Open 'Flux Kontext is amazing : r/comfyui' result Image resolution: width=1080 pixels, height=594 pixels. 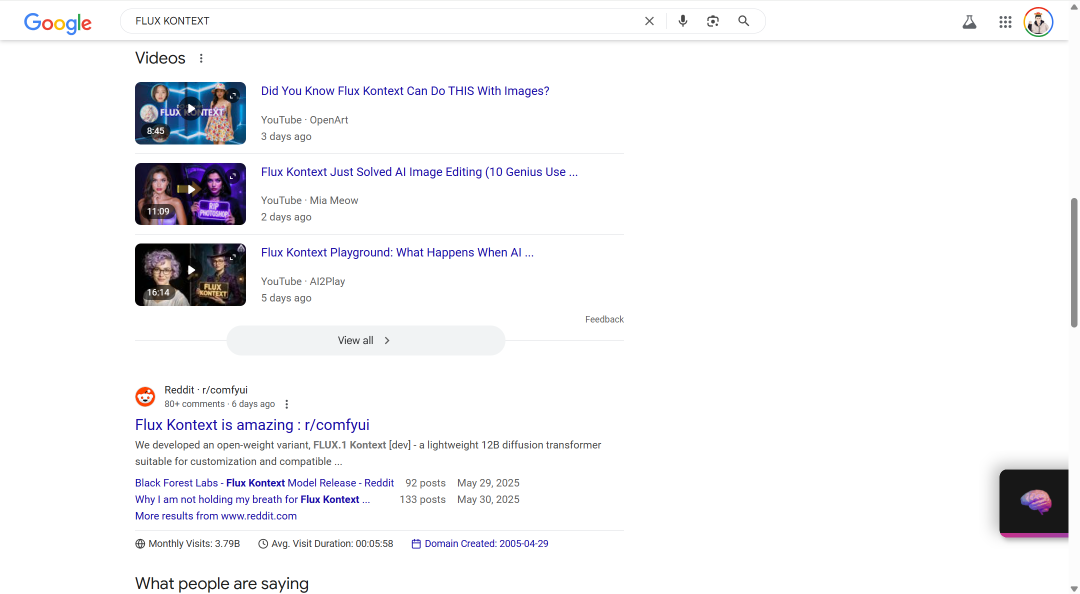point(252,424)
